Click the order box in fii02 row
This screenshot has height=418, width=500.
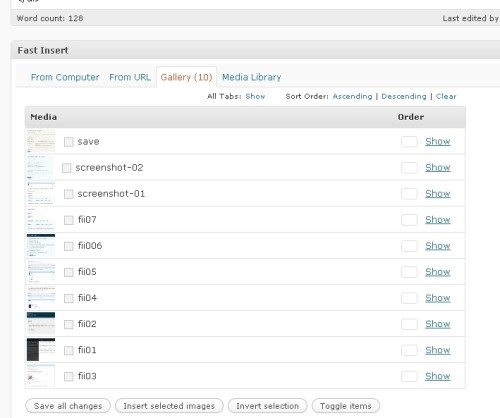(409, 324)
